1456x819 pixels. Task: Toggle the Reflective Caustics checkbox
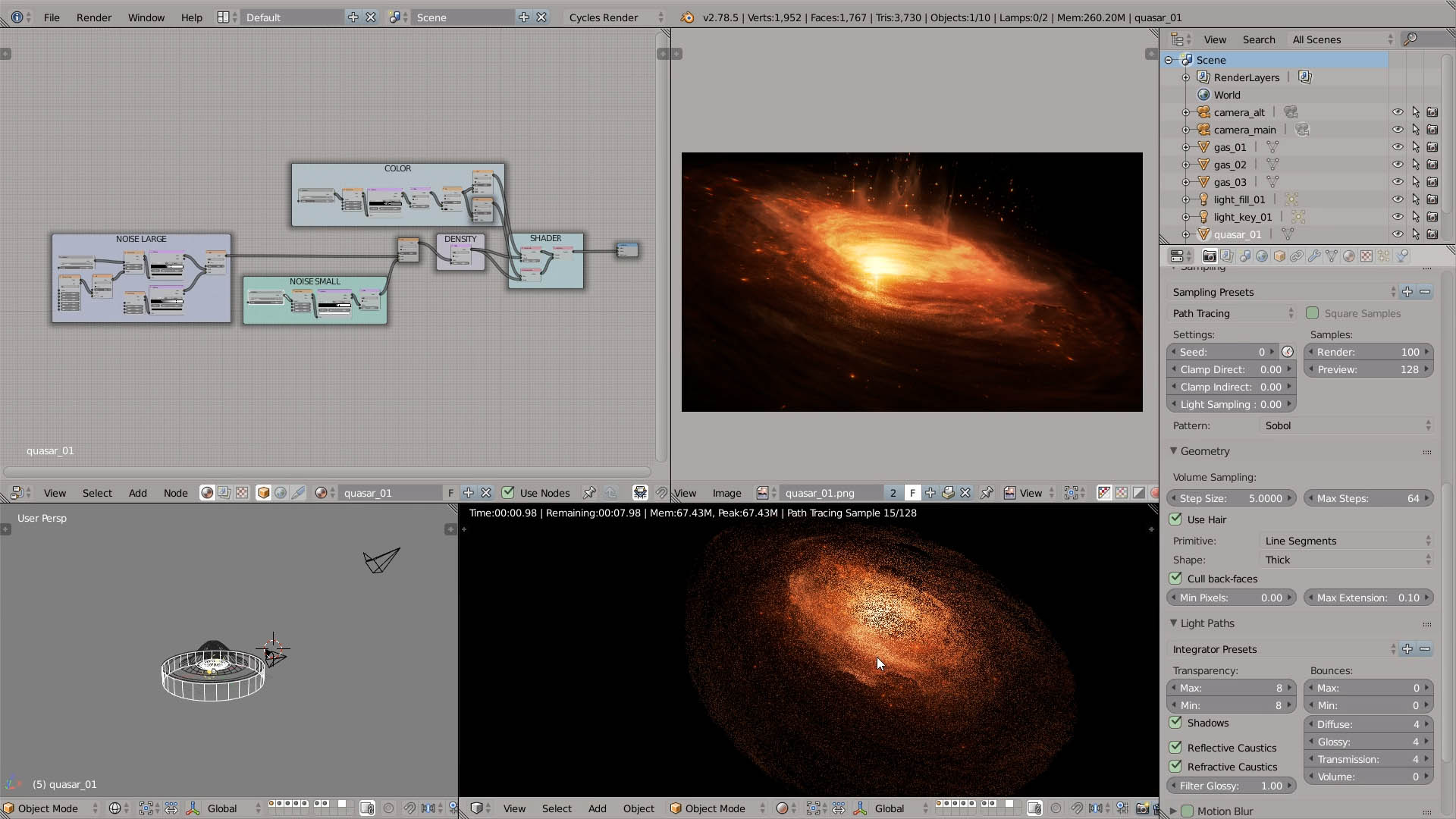pyautogui.click(x=1175, y=748)
